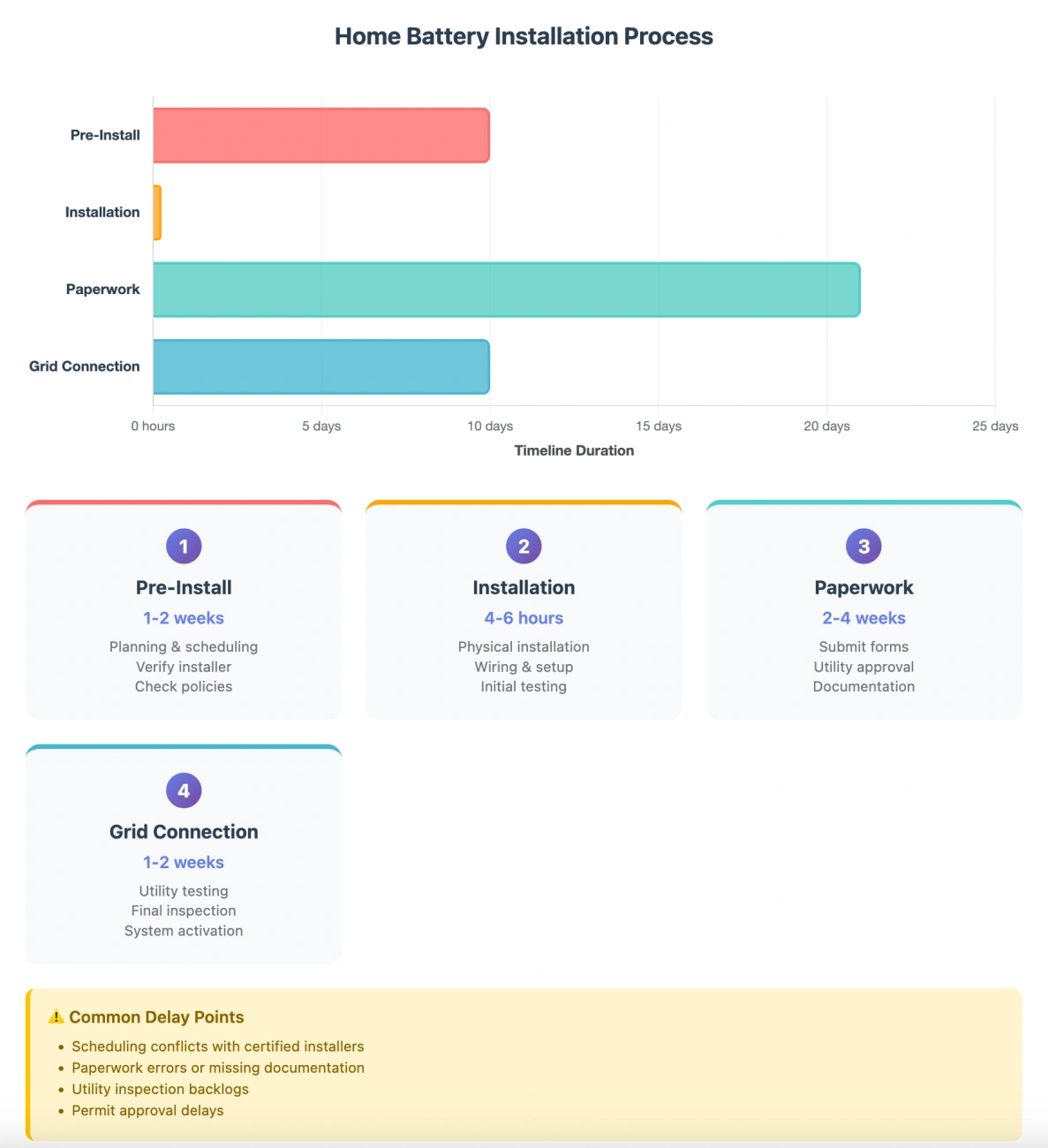Click the warning triangle icon beside Common Delay Points
This screenshot has height=1148, width=1048.
pos(57,1016)
